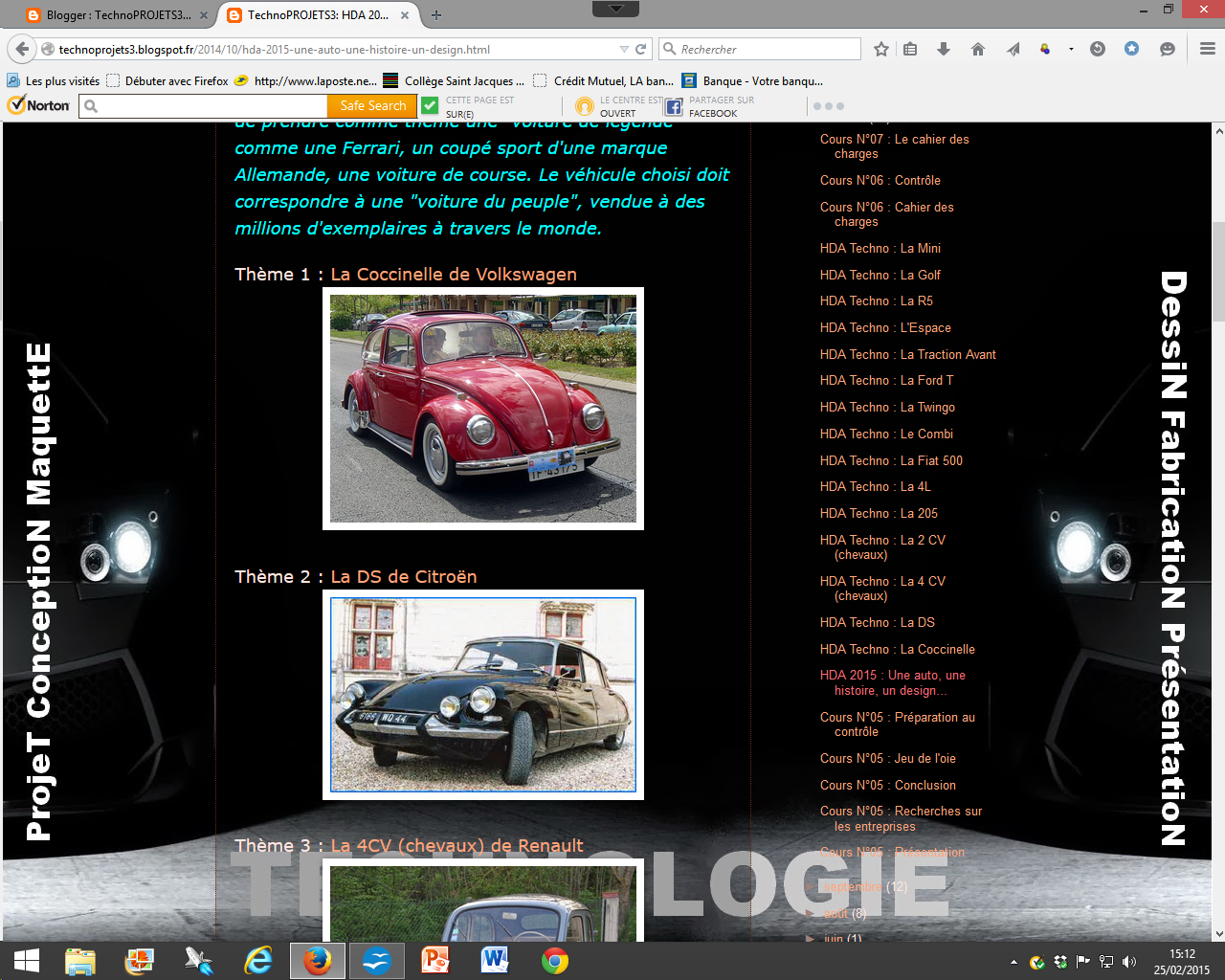This screenshot has height=980, width=1225.
Task: Focus the Rechercher search box
Action: (761, 49)
